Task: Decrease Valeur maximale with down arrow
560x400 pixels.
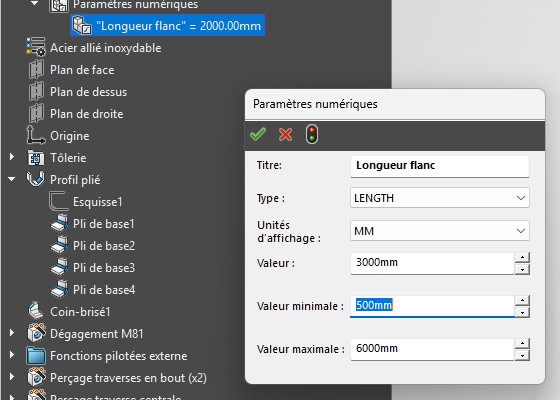Action: [522, 355]
